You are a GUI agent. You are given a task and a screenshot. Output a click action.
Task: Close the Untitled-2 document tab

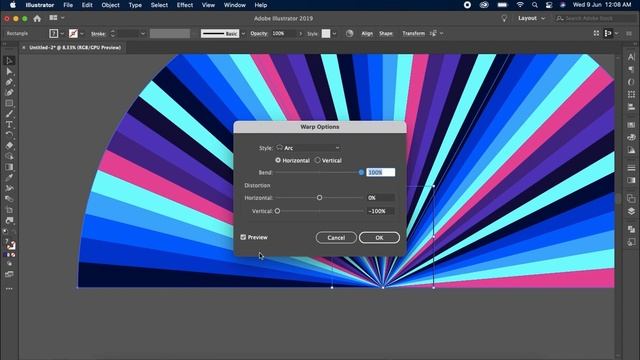[x=24, y=48]
